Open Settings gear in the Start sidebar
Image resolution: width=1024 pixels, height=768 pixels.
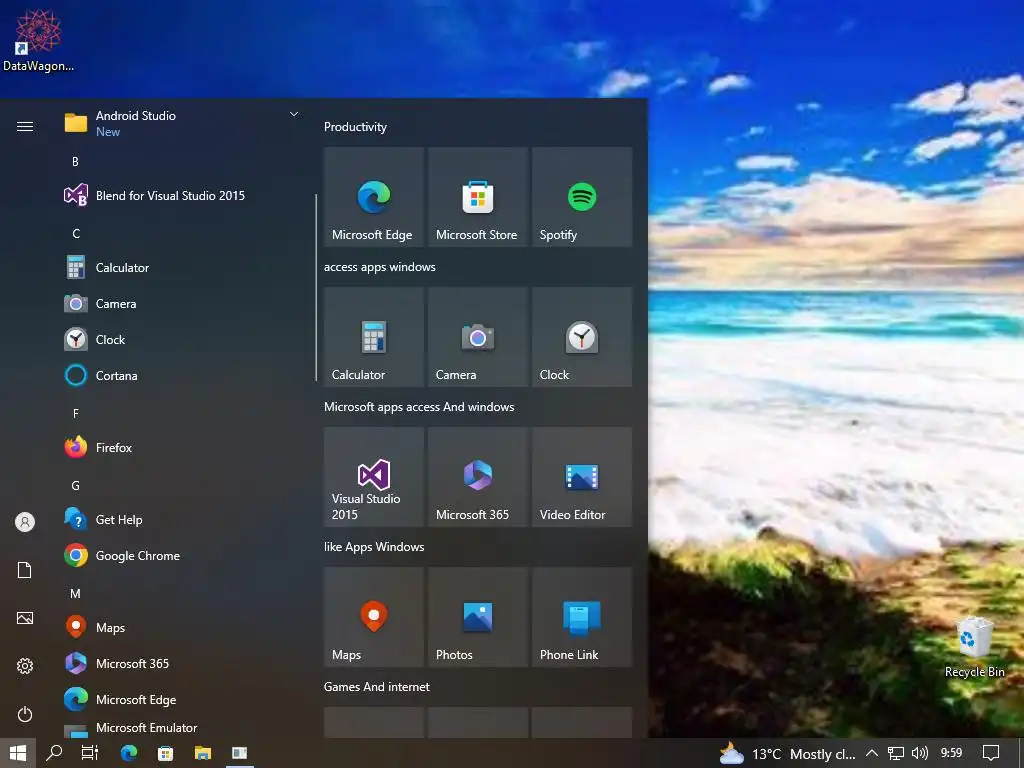click(x=25, y=666)
